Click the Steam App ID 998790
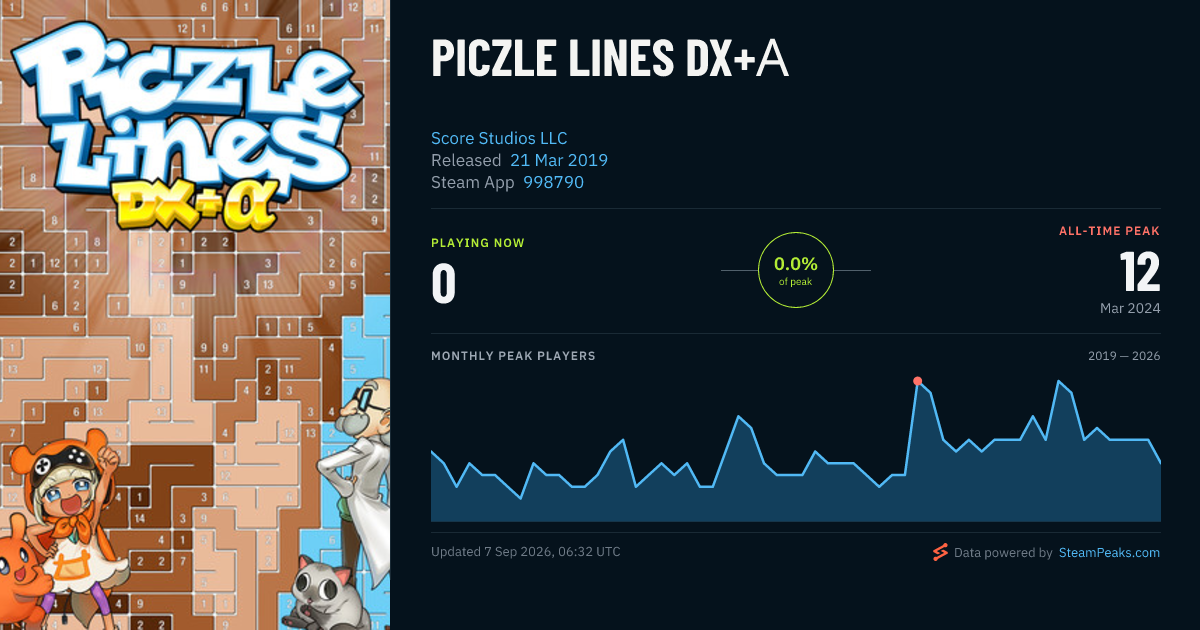The width and height of the screenshot is (1200, 630). coord(553,182)
